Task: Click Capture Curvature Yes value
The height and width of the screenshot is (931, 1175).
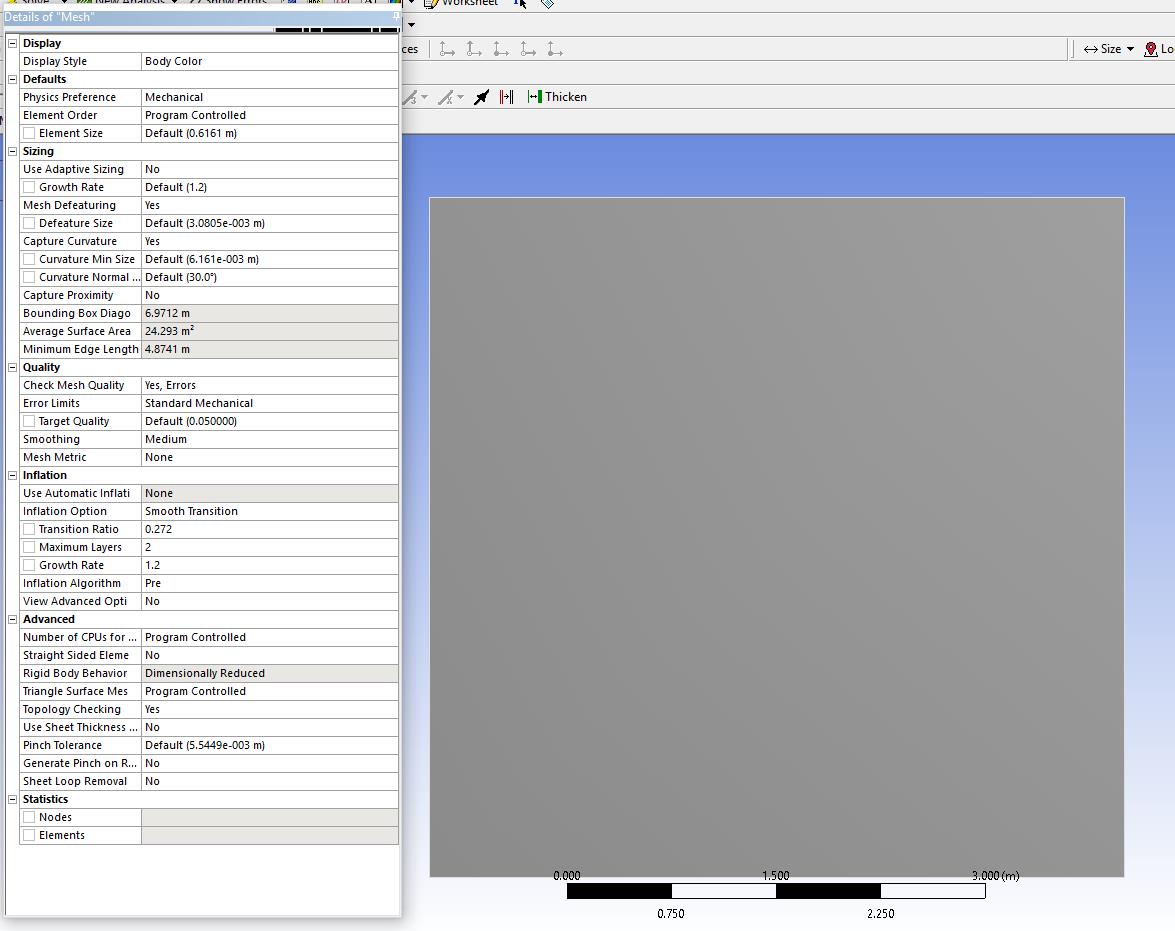Action: click(270, 241)
